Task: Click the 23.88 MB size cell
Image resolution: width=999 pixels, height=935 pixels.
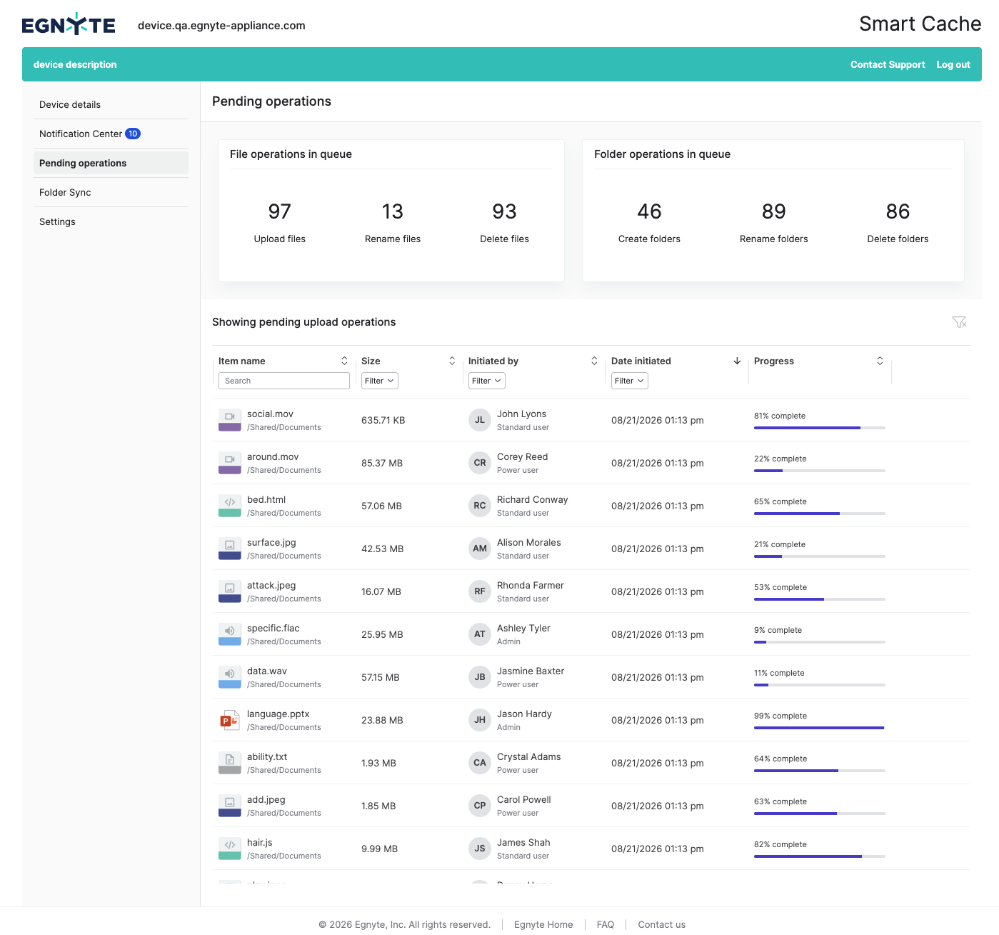Action: coord(382,720)
